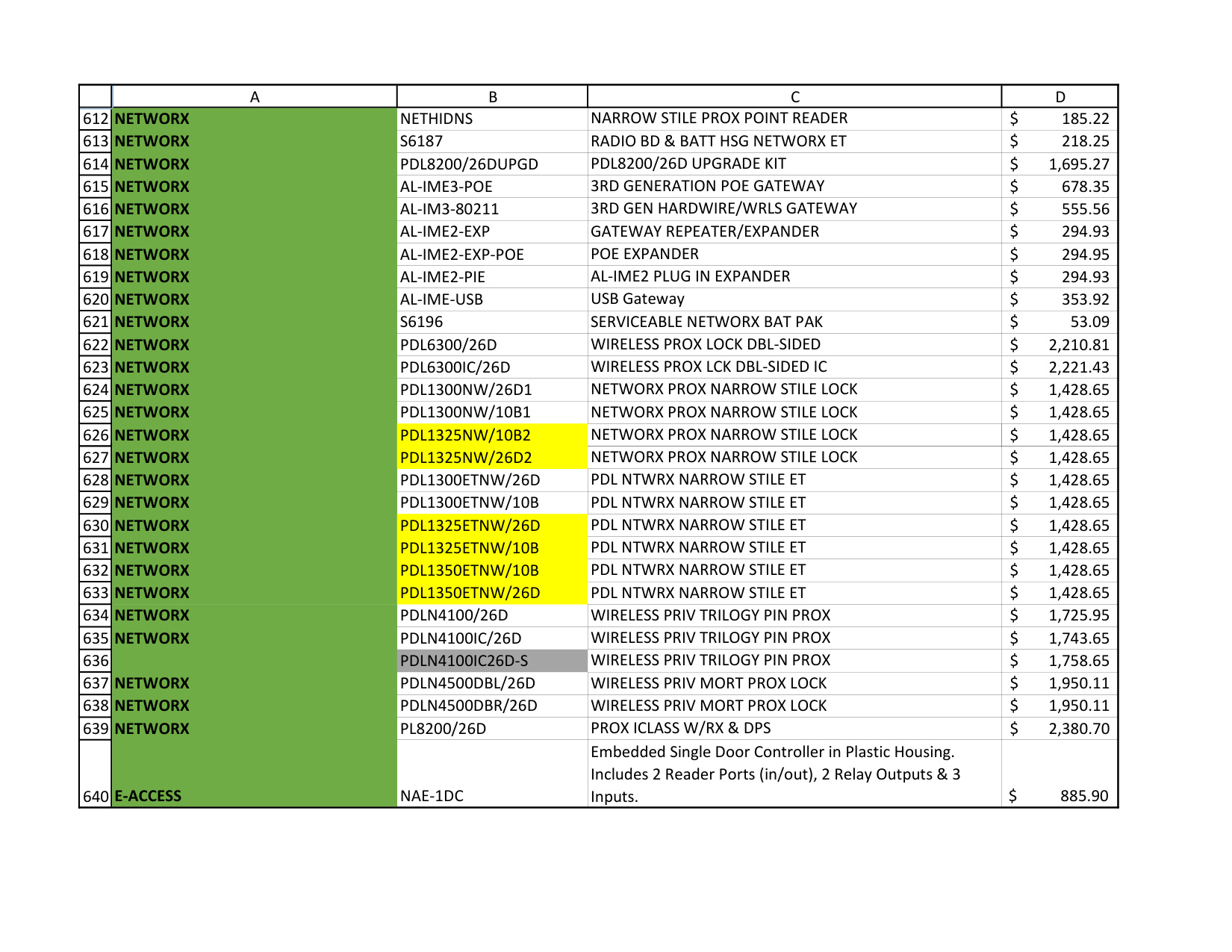This screenshot has height=952, width=1232.
Task: Click cell AL-IME3-POE
Action: [x=493, y=187]
